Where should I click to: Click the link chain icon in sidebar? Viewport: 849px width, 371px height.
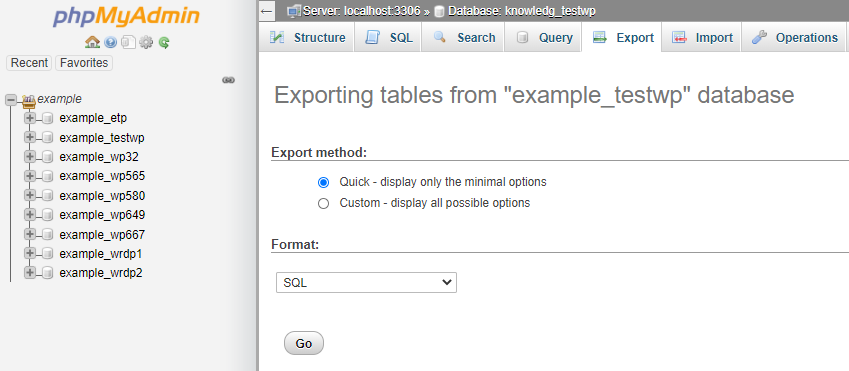228,80
